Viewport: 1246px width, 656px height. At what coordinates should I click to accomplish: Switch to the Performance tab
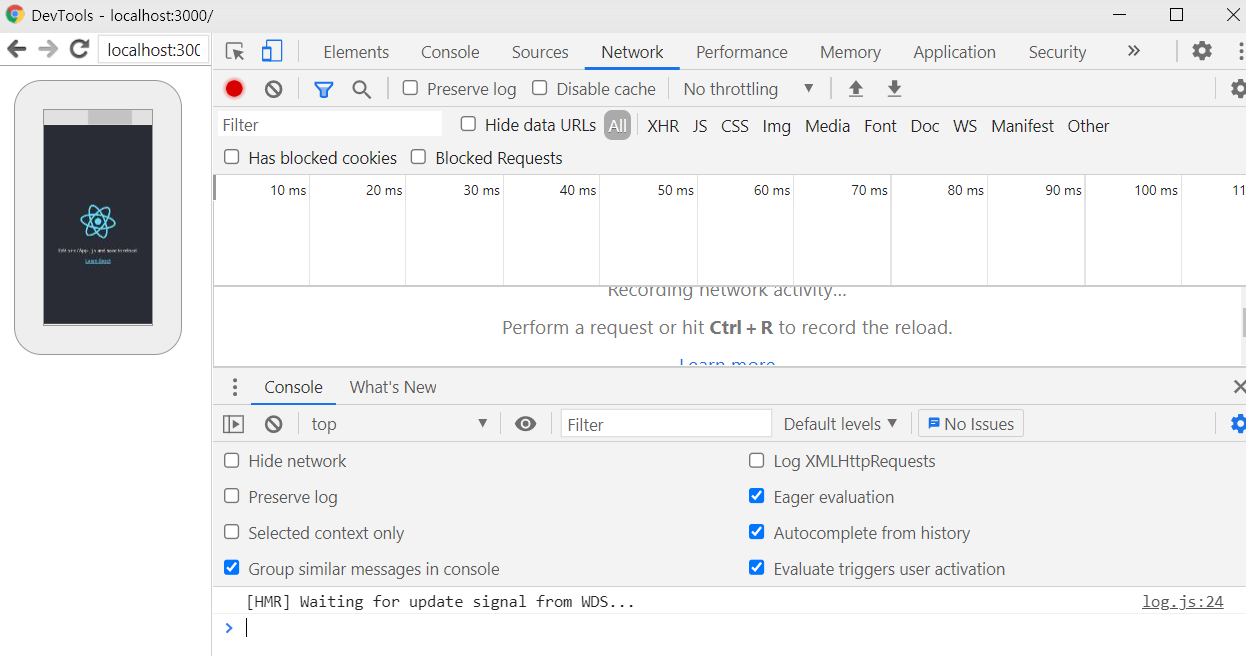click(741, 51)
